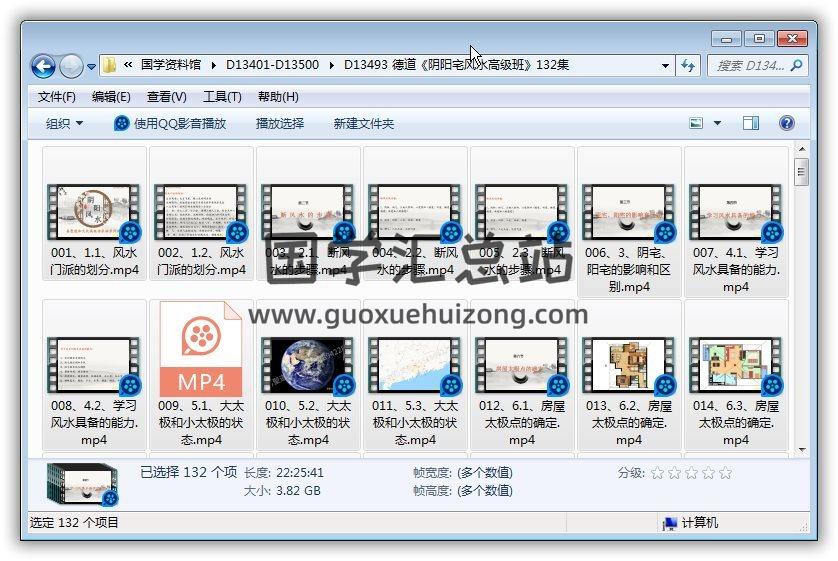838x561 pixels.
Task: Open the help question mark icon
Action: pyautogui.click(x=786, y=123)
